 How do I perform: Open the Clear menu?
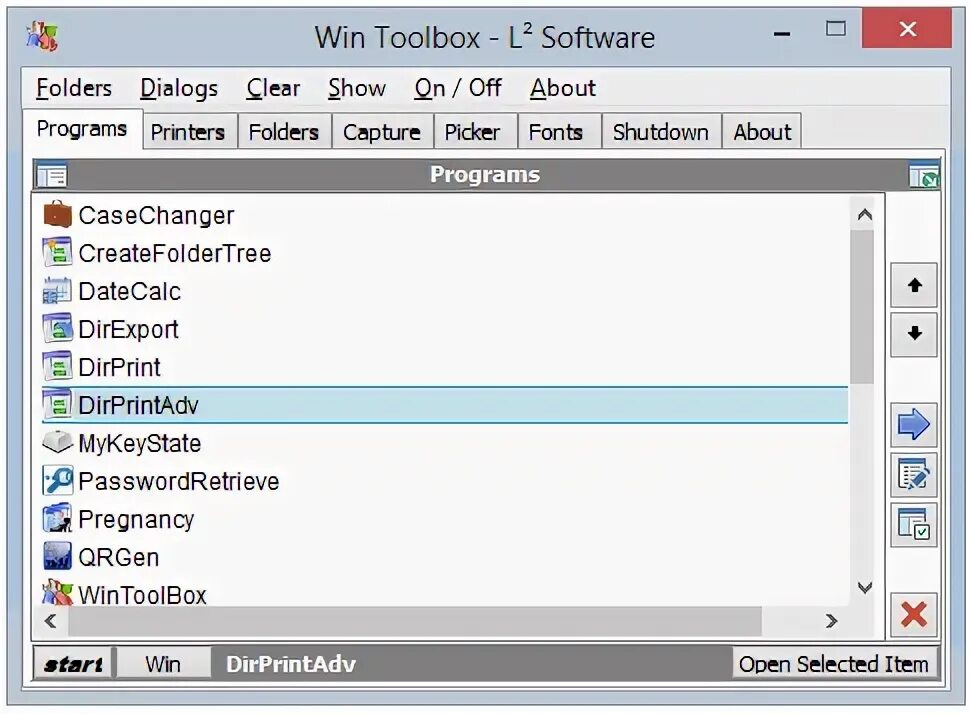[x=273, y=88]
